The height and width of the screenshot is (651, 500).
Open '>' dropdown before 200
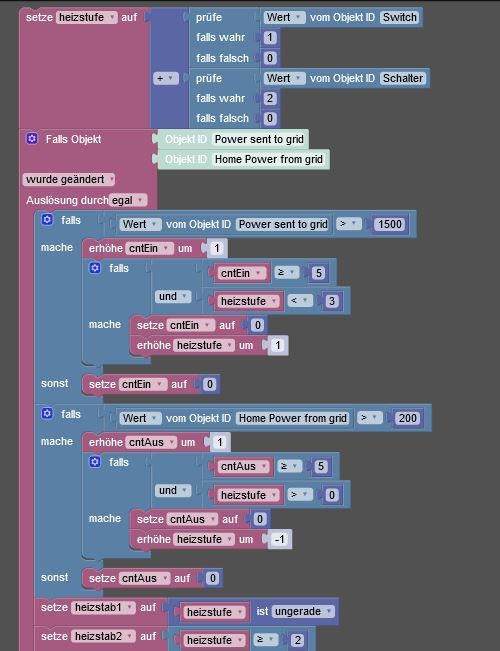(x=369, y=418)
